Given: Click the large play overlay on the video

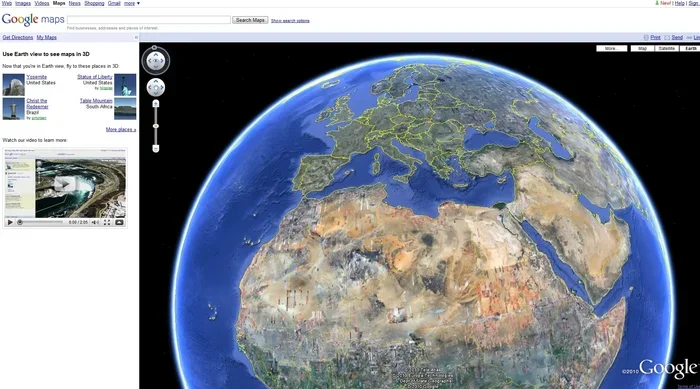Looking at the screenshot, I should tap(66, 184).
